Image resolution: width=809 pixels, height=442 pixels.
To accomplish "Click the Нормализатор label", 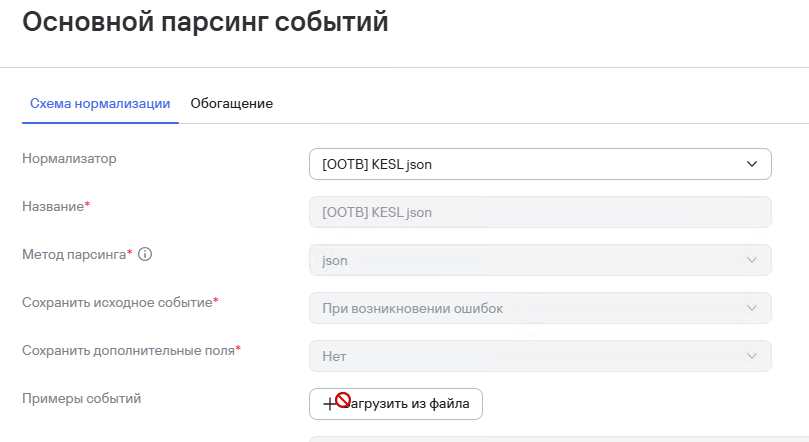I will (69, 158).
